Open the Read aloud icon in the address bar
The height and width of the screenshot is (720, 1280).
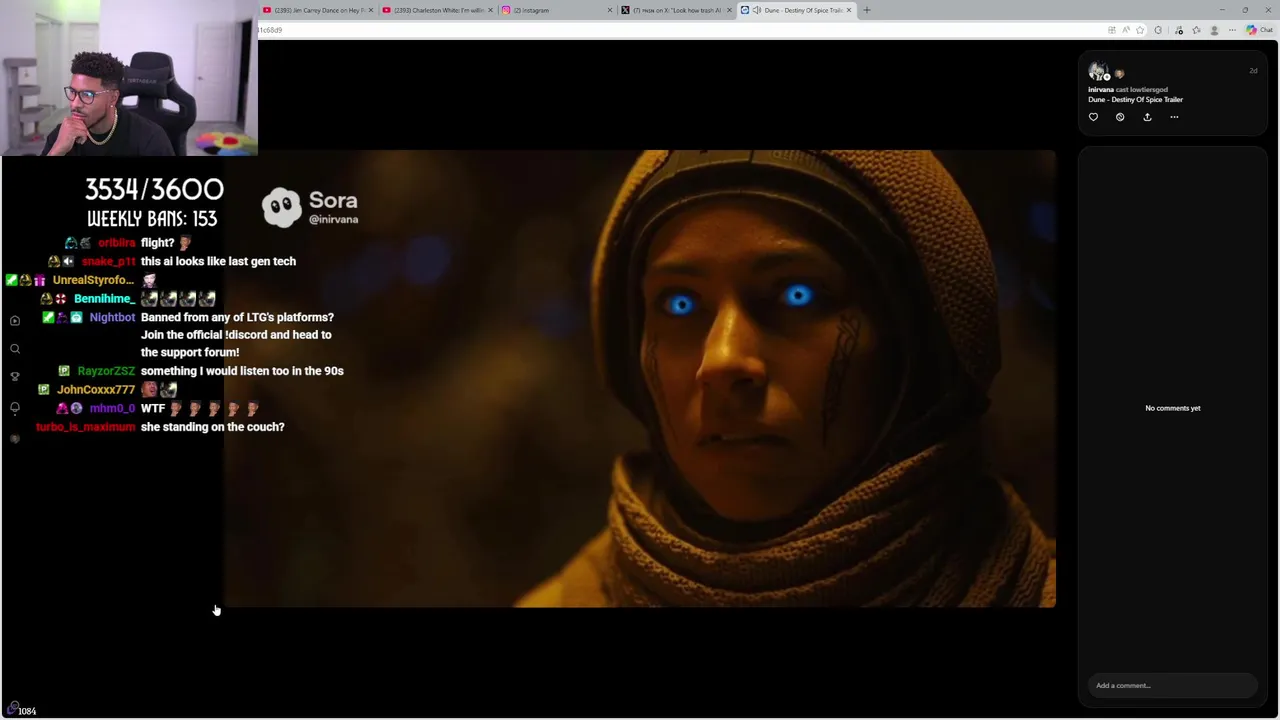coord(1126,30)
